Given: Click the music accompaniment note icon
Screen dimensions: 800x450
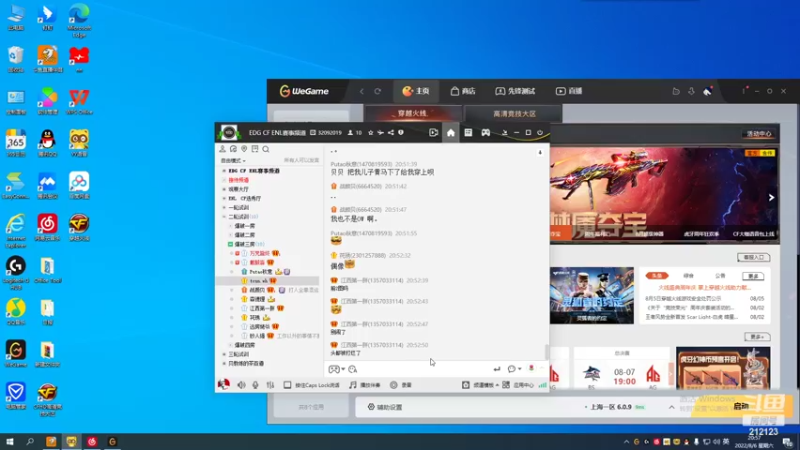Looking at the screenshot, I should [353, 385].
